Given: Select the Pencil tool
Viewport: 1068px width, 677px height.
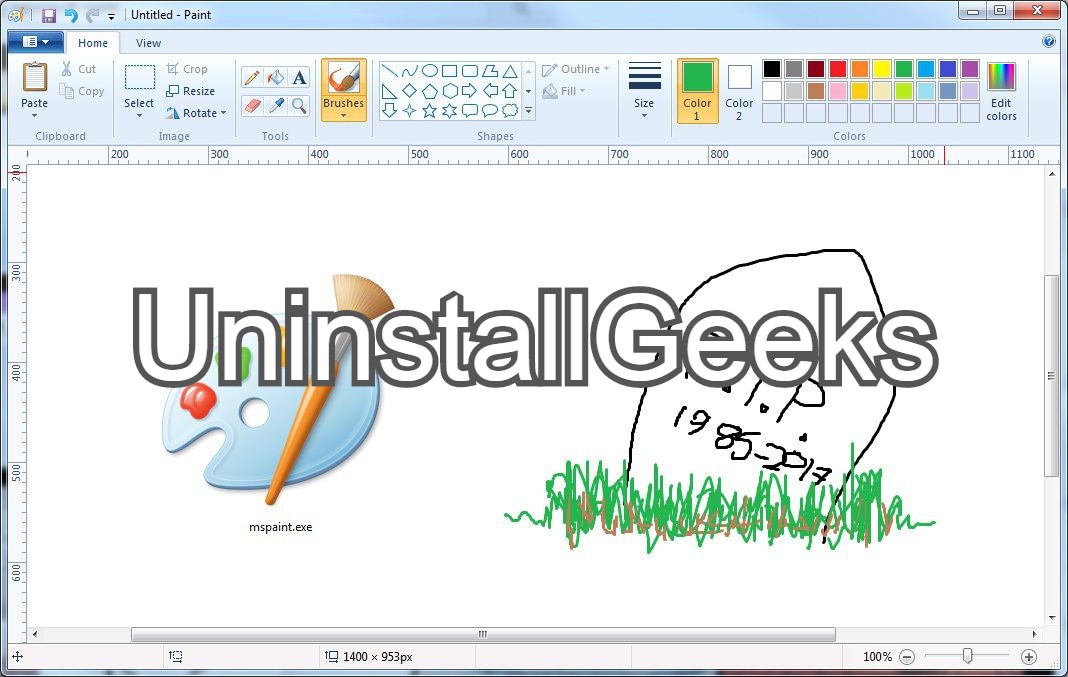Looking at the screenshot, I should 252,77.
